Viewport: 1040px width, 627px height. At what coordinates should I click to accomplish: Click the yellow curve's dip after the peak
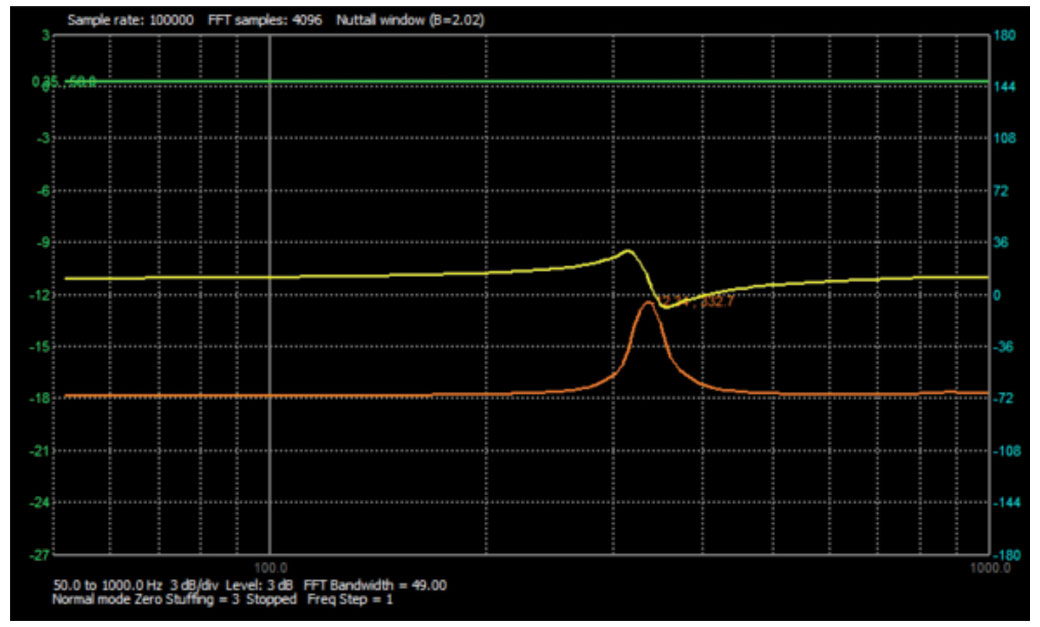pos(666,306)
